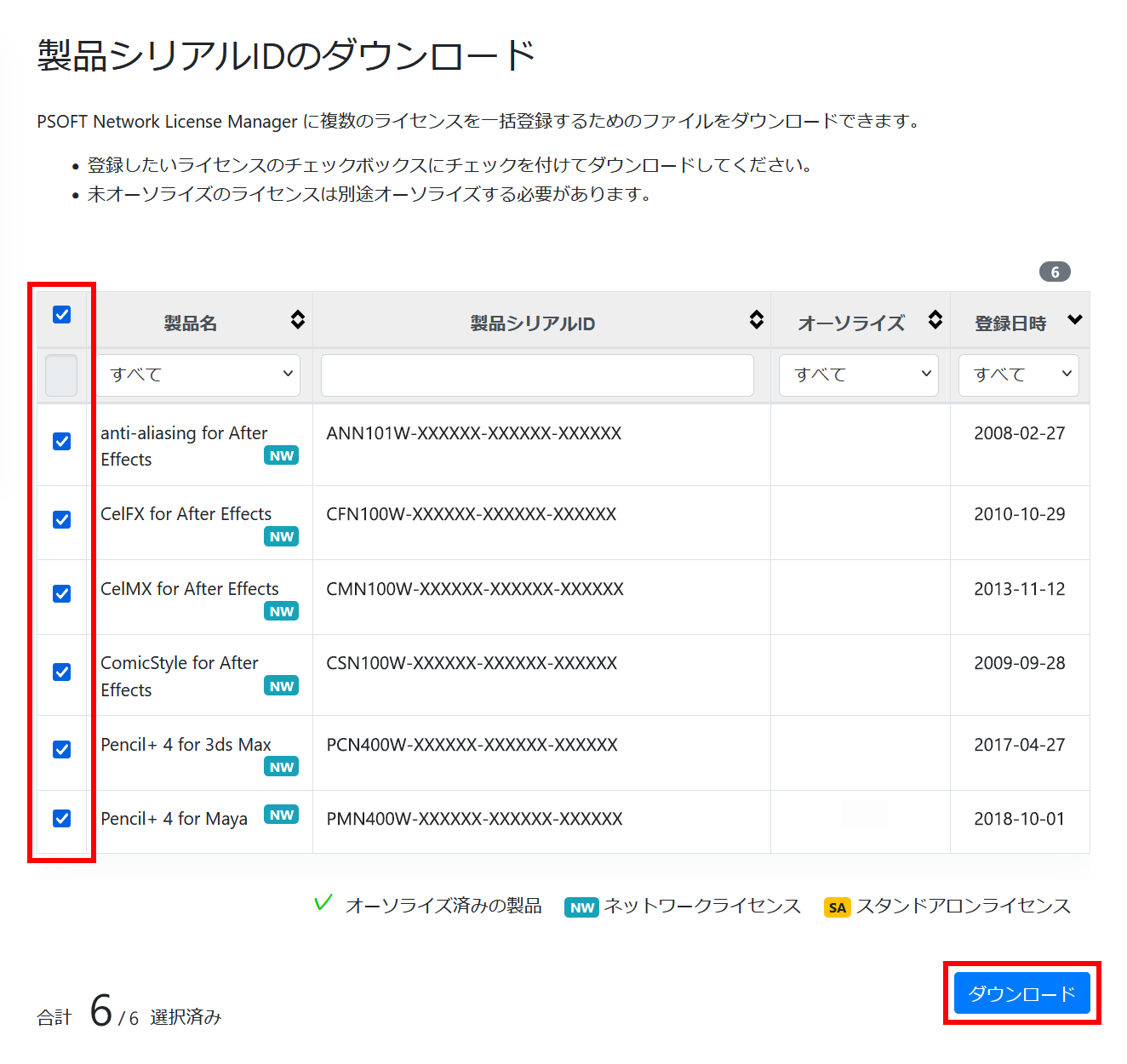Expand the 登録日時 filter dropdown
Viewport: 1127px width, 1064px height.
(x=1018, y=375)
